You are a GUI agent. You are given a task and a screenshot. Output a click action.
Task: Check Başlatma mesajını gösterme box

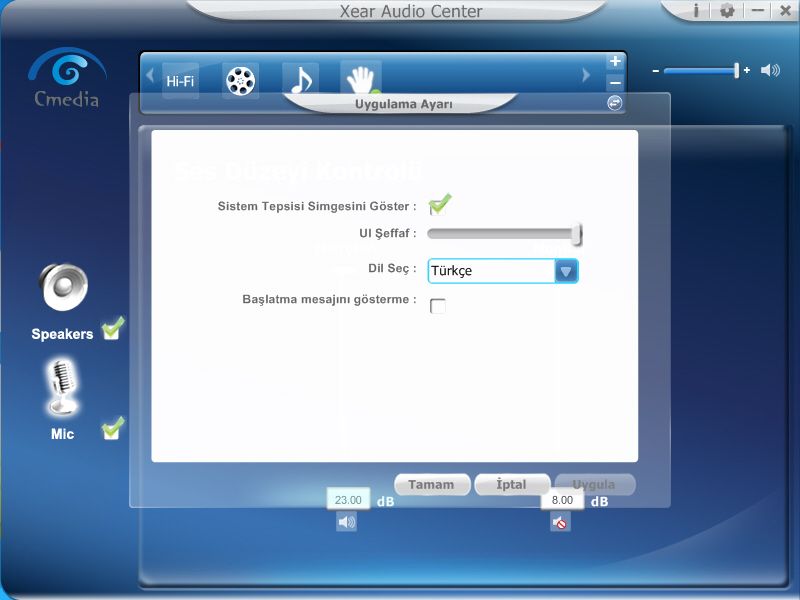(438, 306)
